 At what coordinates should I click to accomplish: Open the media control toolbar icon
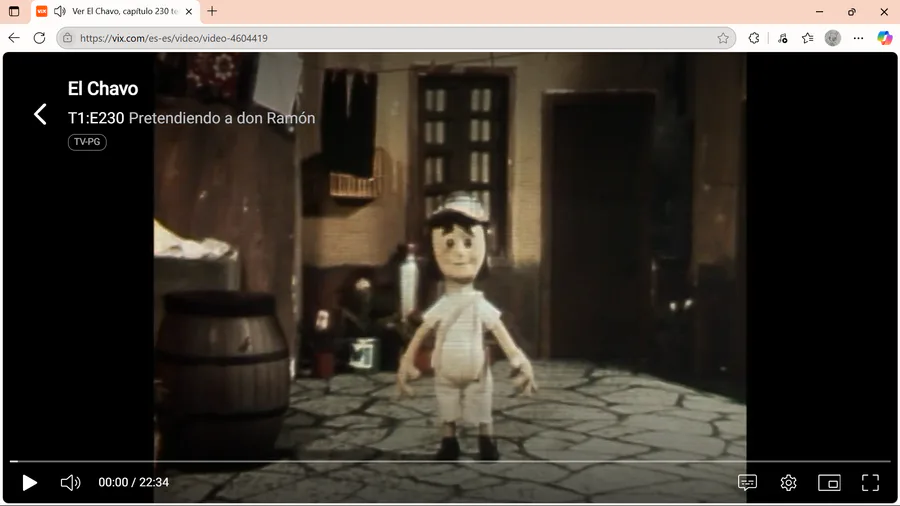click(x=782, y=38)
